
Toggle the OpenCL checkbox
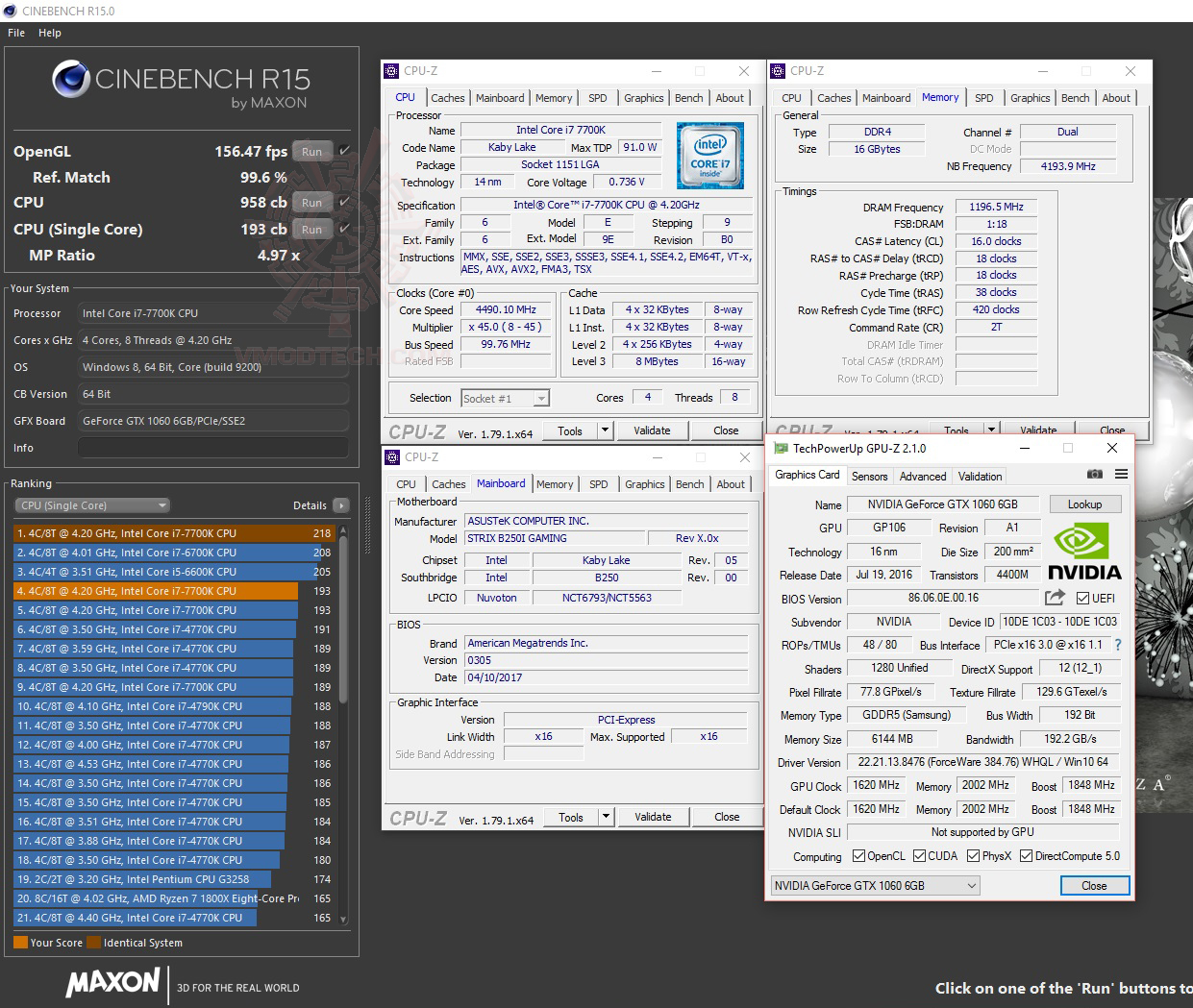tap(857, 856)
